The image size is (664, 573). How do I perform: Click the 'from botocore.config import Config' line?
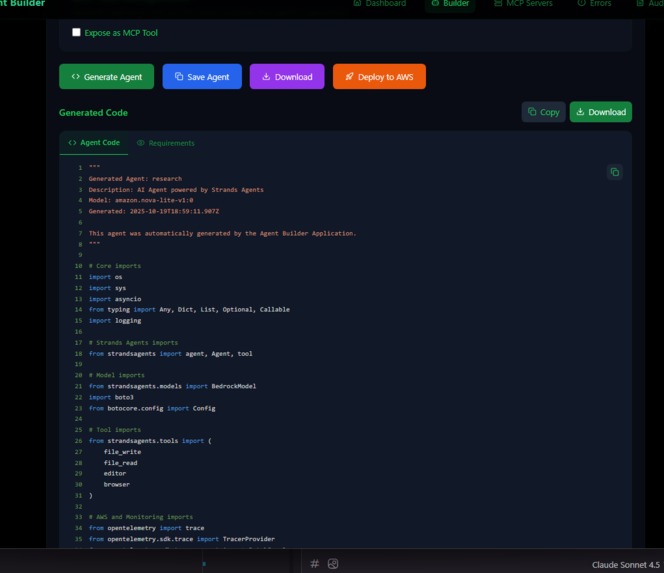click(152, 408)
